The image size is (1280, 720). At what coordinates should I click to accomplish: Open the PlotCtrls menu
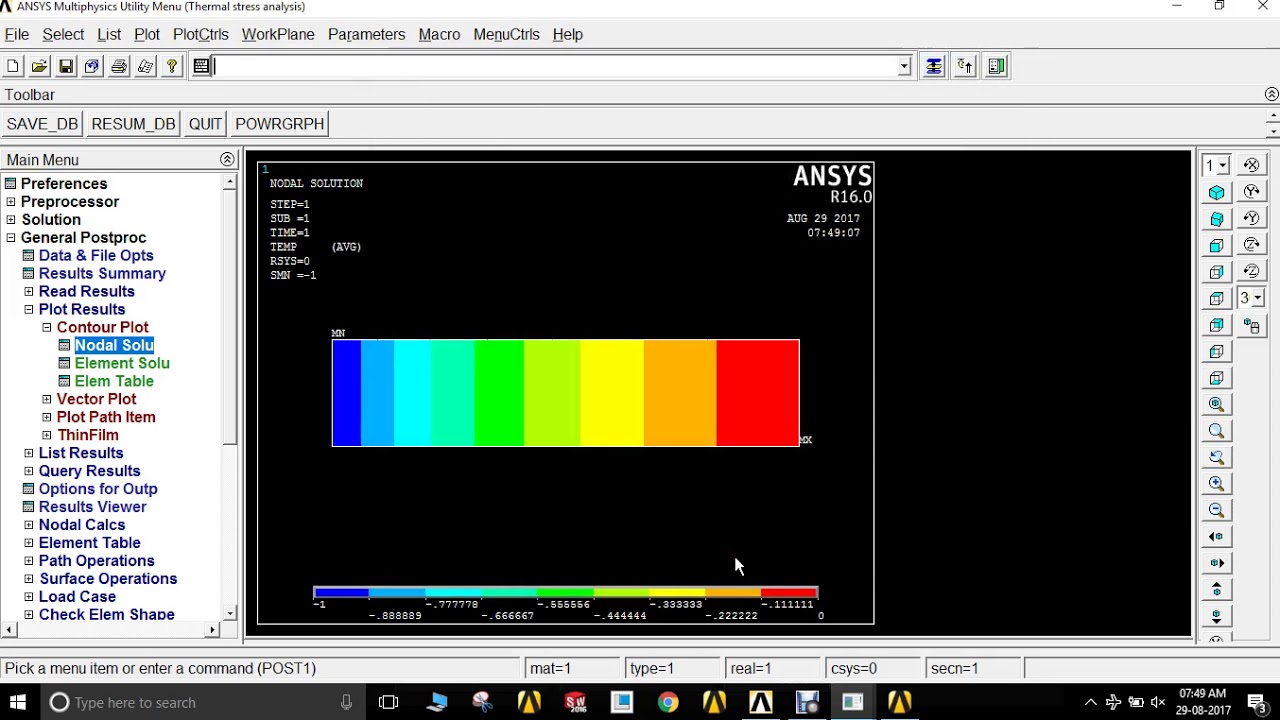pyautogui.click(x=201, y=34)
